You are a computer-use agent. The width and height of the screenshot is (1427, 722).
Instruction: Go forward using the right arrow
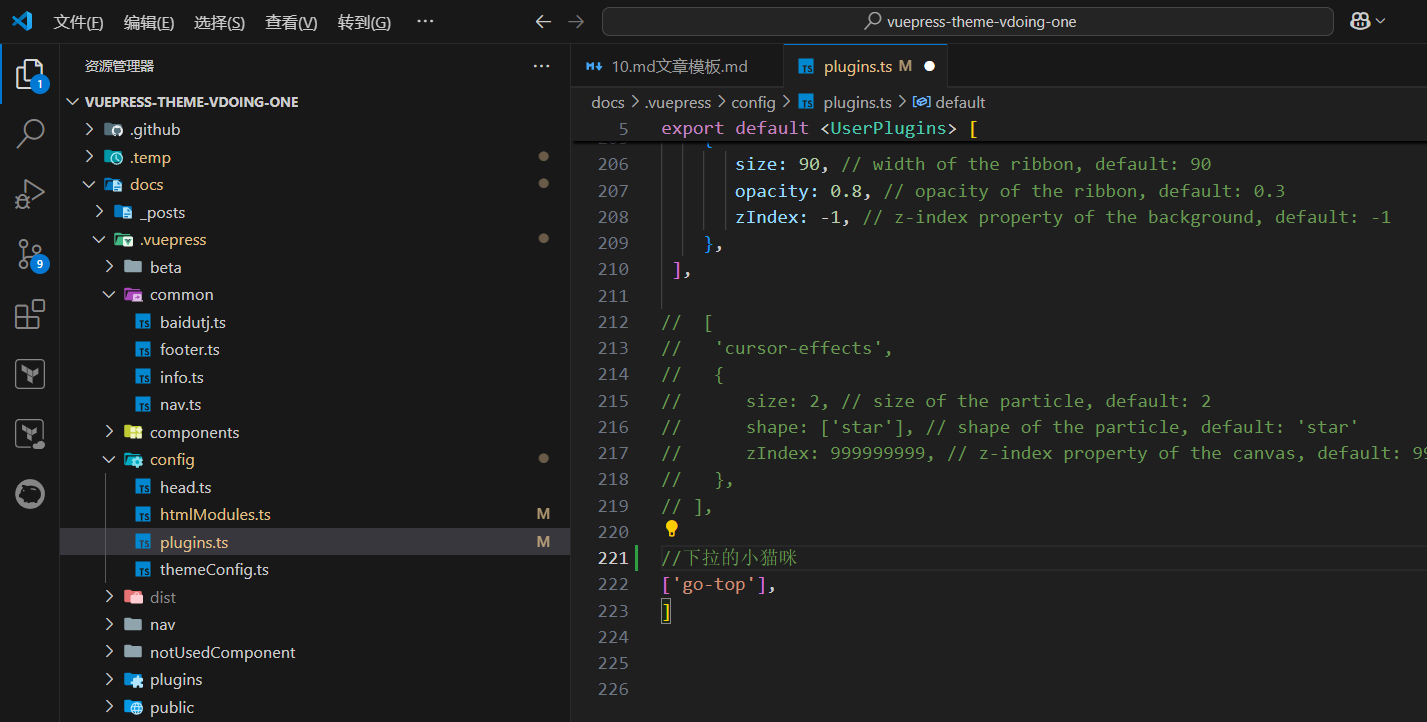pyautogui.click(x=576, y=21)
